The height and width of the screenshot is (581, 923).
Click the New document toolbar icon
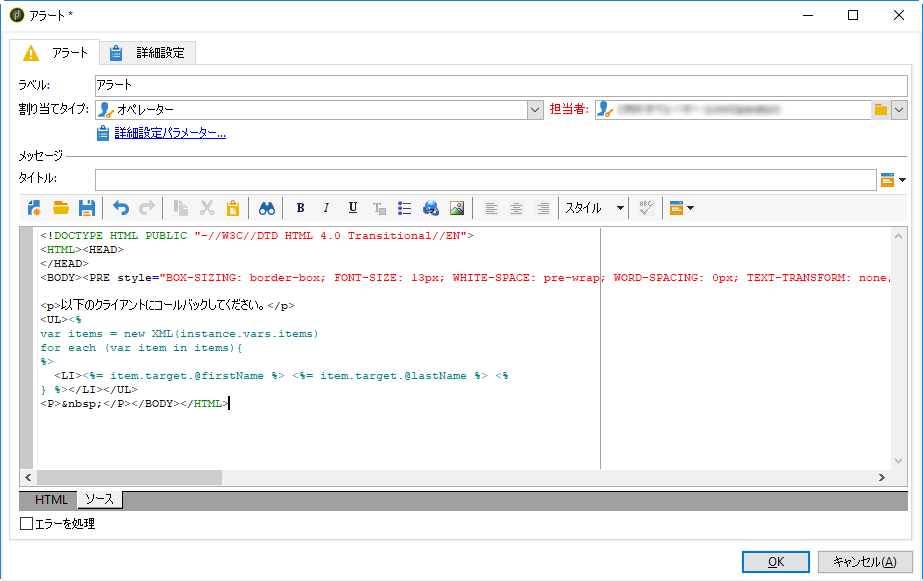[x=34, y=208]
